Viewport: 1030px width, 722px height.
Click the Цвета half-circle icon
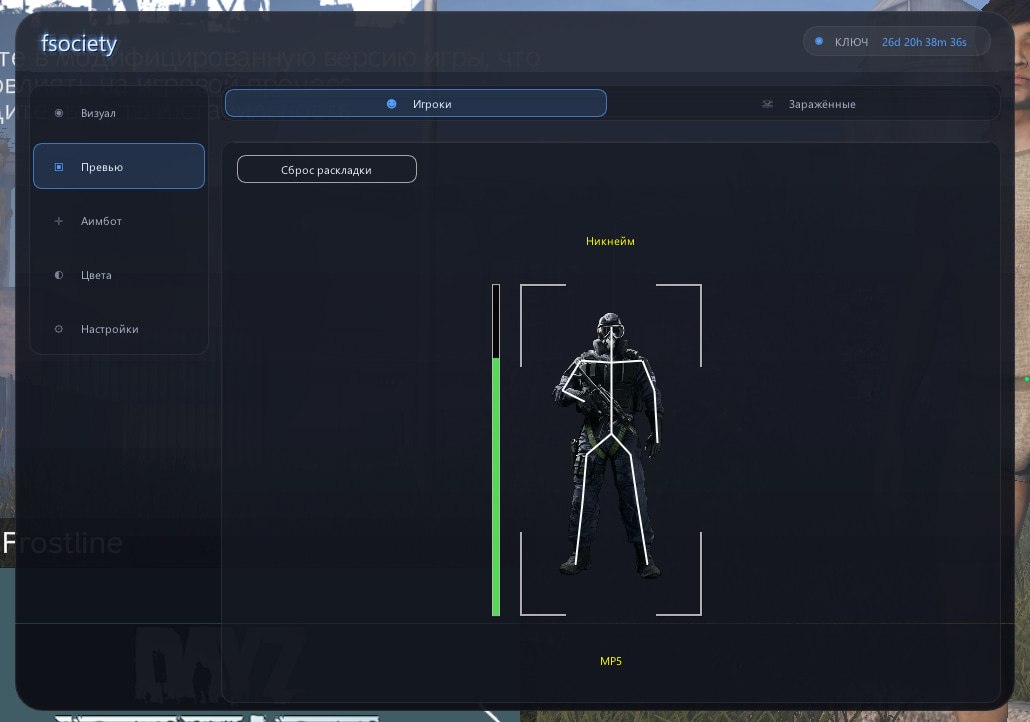(59, 275)
